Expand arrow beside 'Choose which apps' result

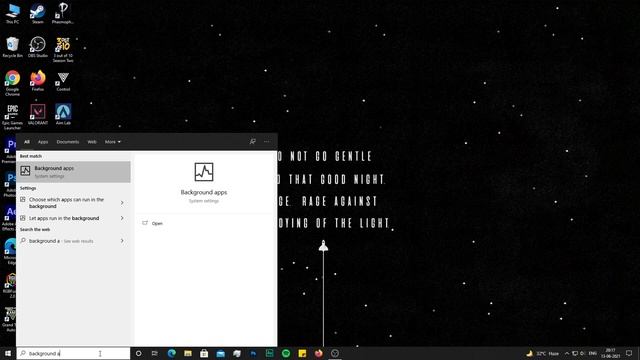pyautogui.click(x=122, y=203)
